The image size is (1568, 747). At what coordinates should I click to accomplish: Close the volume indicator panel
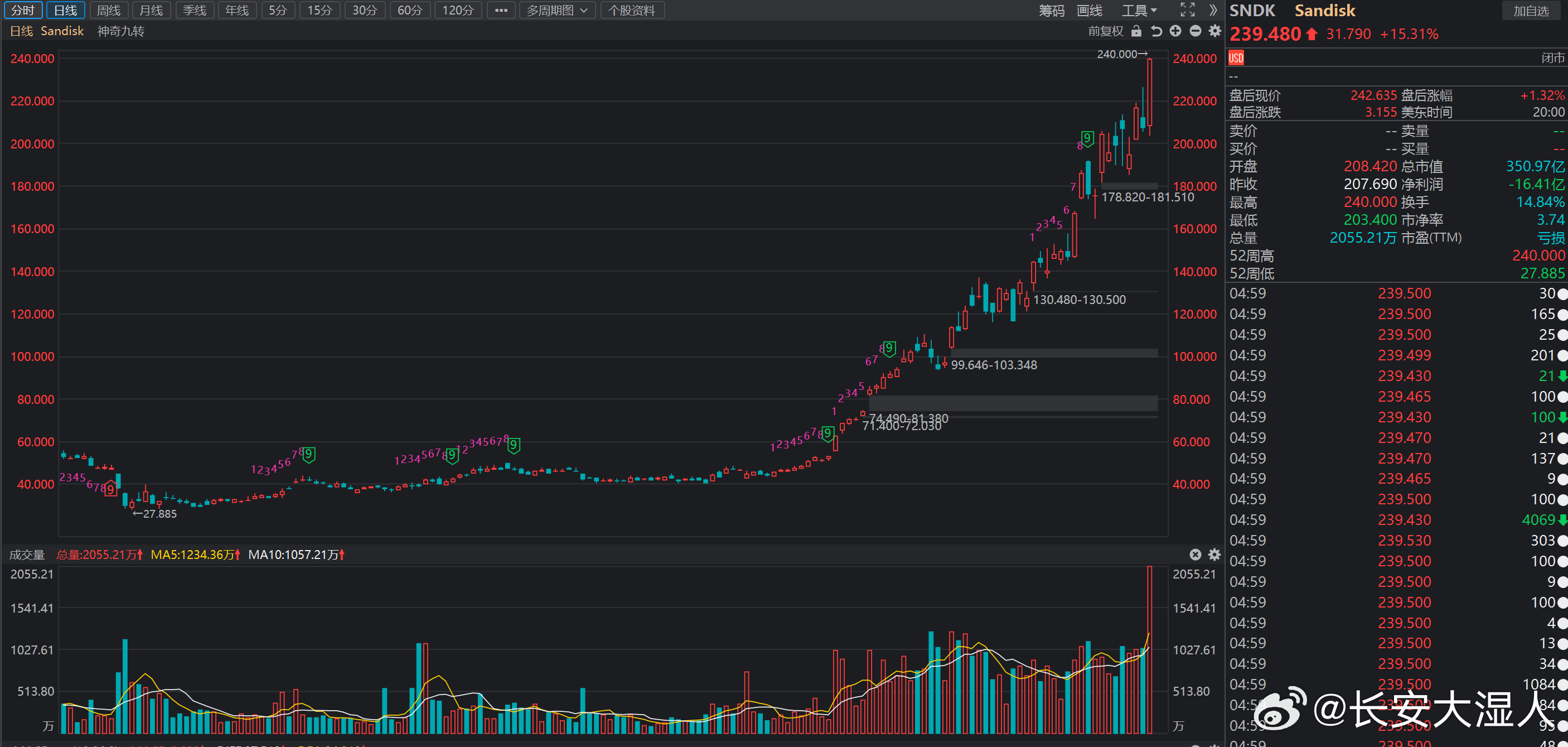pos(1196,555)
